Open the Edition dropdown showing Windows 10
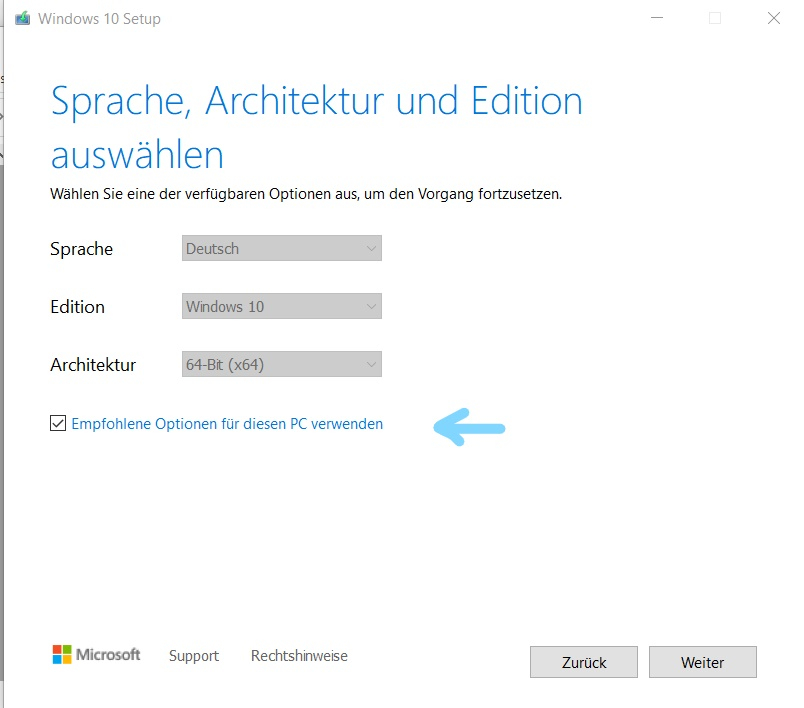 282,306
